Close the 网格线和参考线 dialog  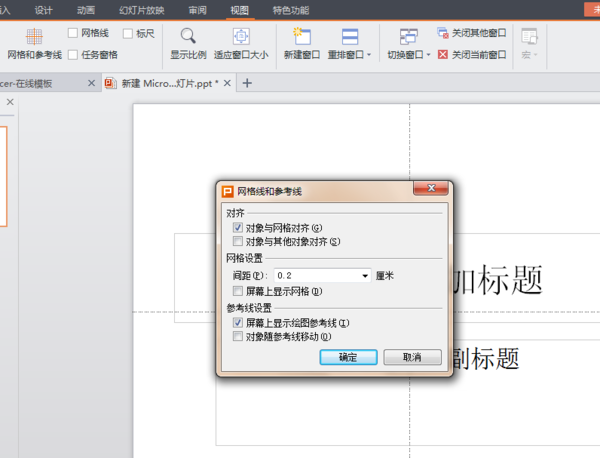point(431,188)
